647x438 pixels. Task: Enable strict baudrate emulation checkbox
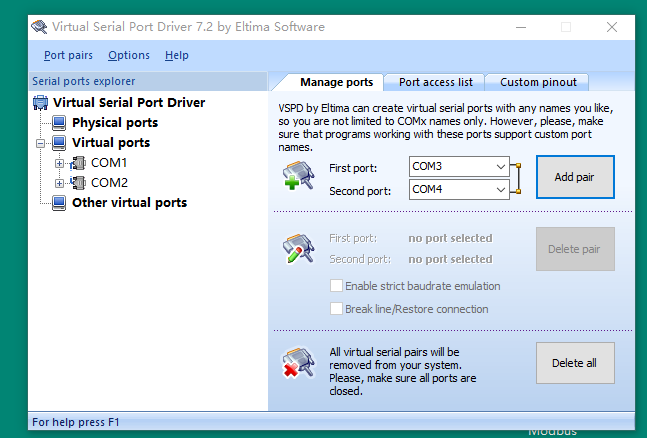click(x=336, y=286)
